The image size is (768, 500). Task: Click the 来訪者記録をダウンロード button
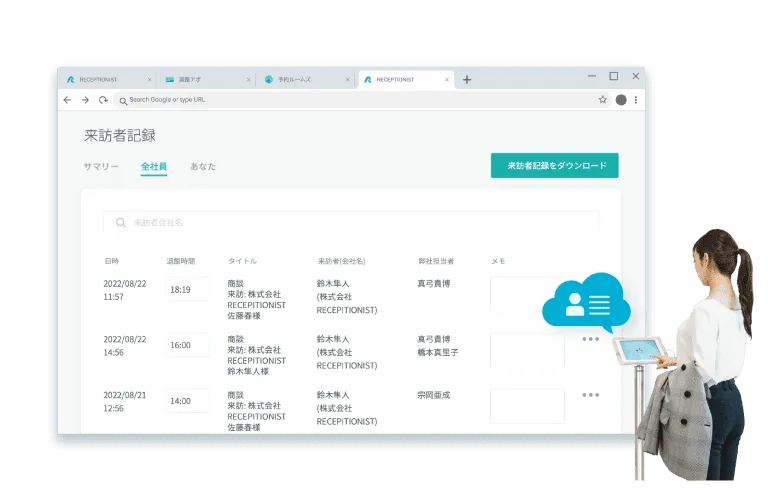coord(554,166)
